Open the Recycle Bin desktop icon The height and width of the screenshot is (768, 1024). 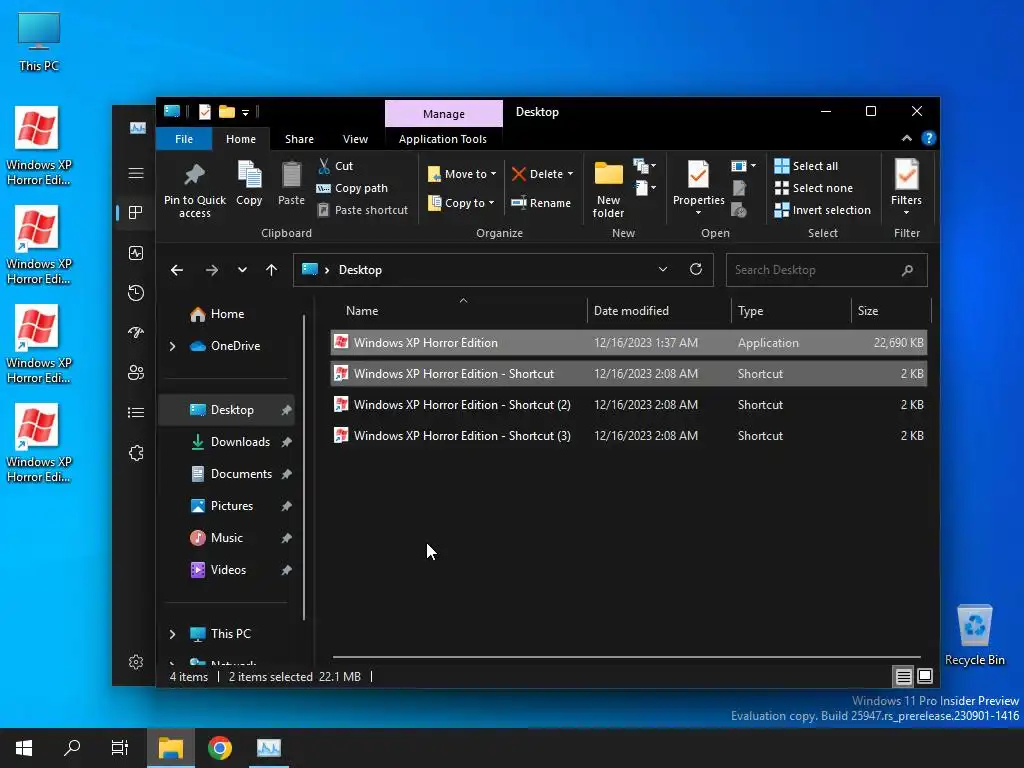click(974, 635)
